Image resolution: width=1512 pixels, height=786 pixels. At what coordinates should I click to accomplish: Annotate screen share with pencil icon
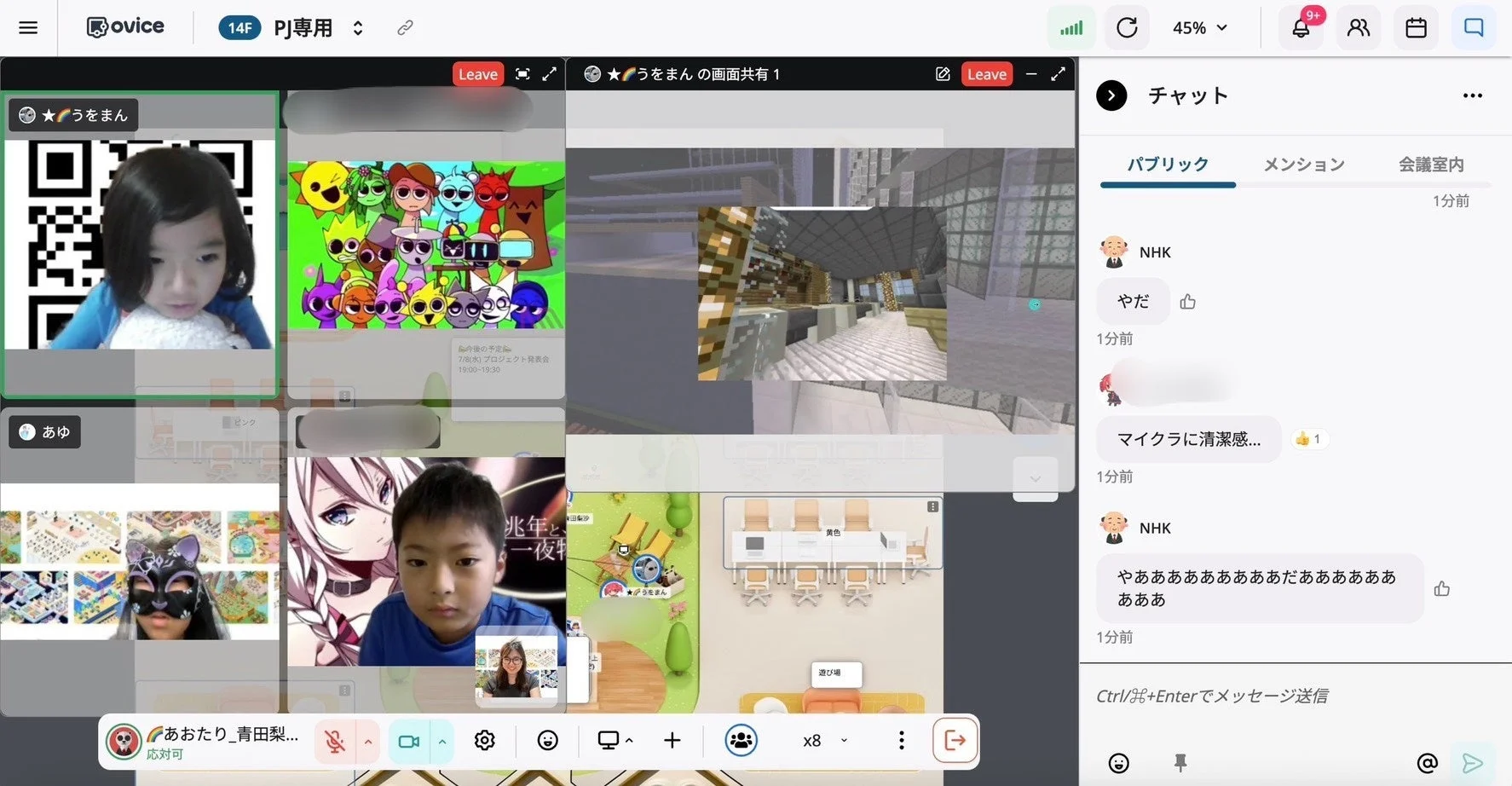tap(943, 74)
